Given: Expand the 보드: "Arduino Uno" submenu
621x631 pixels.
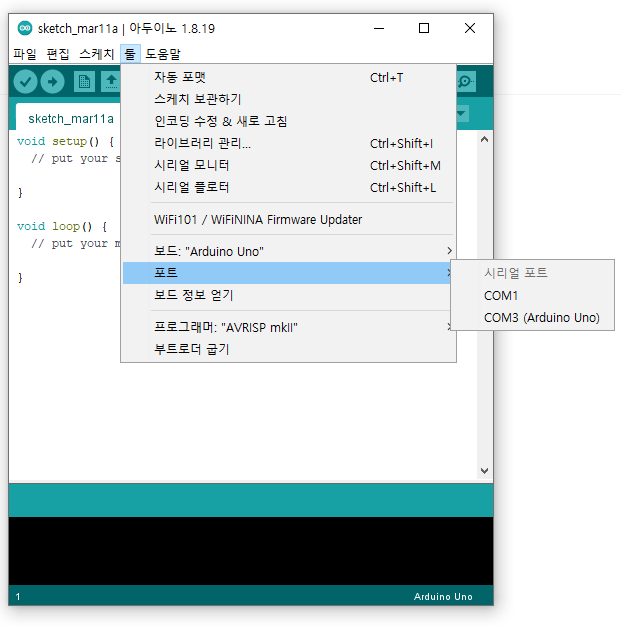Looking at the screenshot, I should pos(289,251).
